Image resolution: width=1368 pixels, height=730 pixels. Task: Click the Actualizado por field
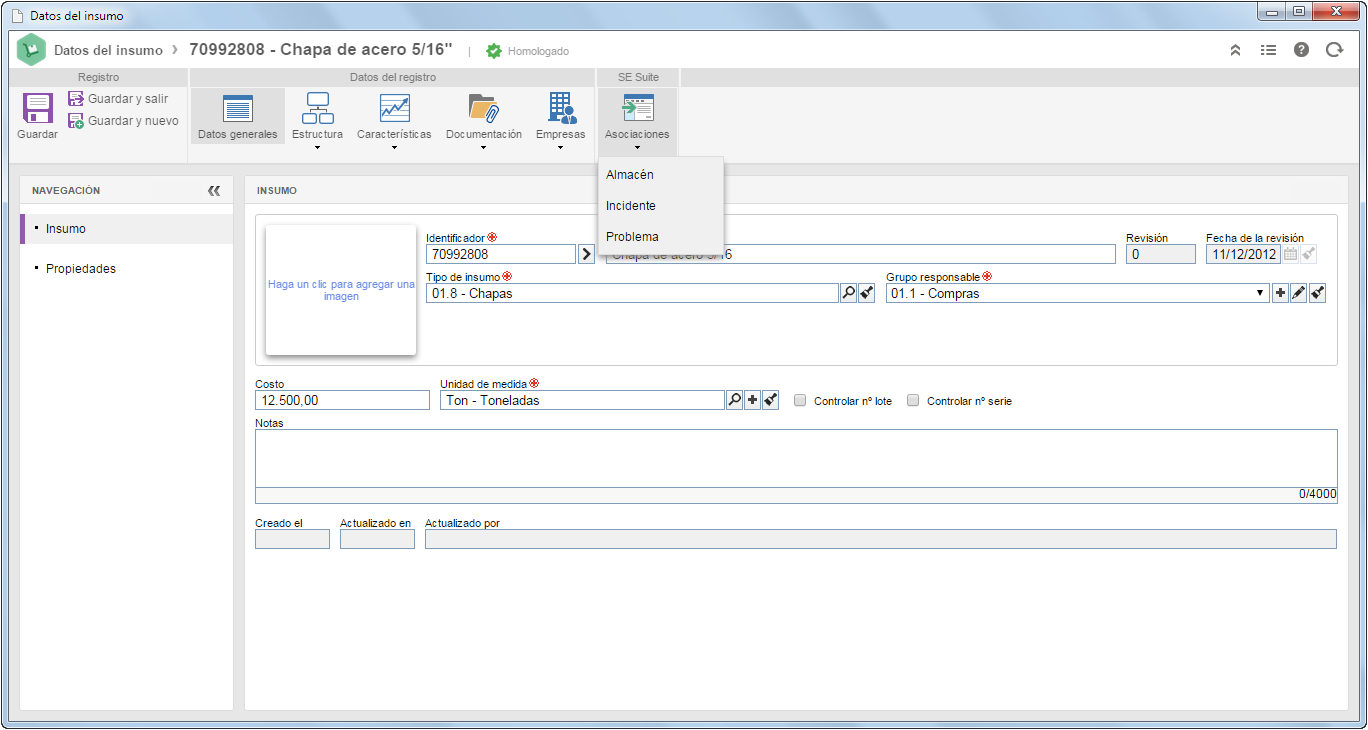[x=881, y=539]
